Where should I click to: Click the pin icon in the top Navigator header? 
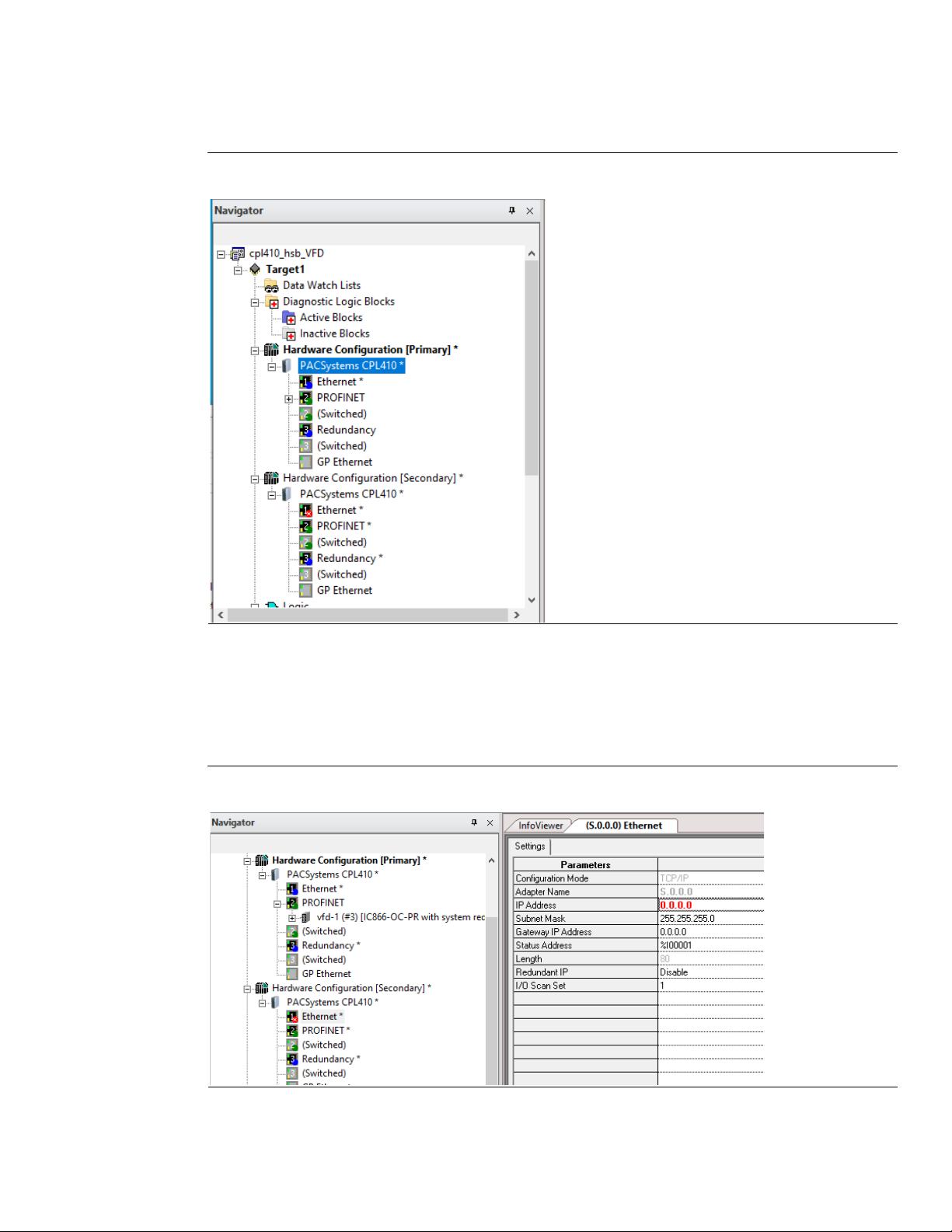pos(511,211)
